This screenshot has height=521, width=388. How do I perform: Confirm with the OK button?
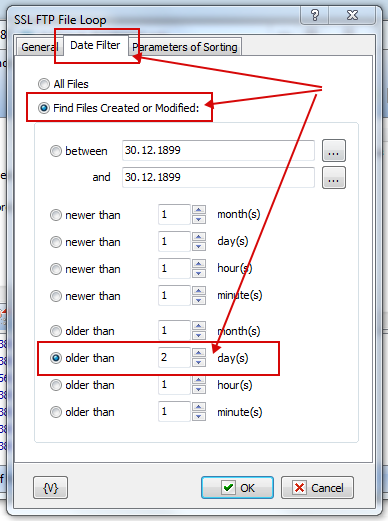click(237, 488)
